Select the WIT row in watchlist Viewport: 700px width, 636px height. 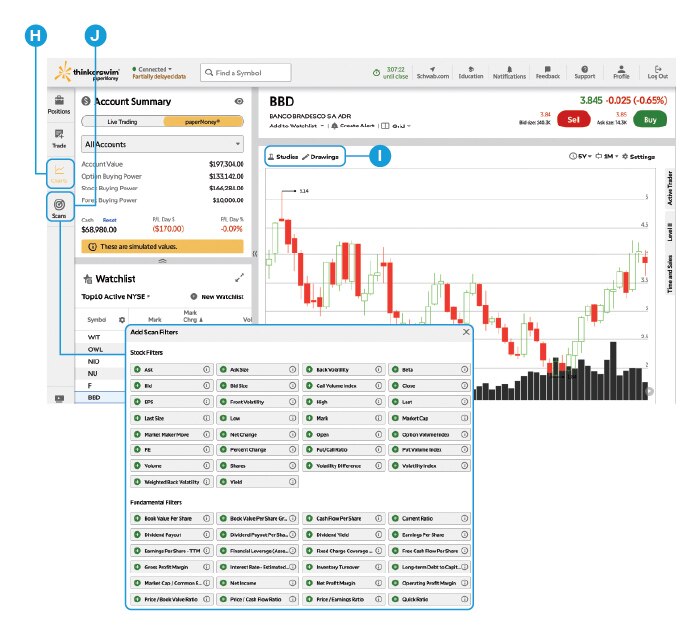pyautogui.click(x=100, y=337)
